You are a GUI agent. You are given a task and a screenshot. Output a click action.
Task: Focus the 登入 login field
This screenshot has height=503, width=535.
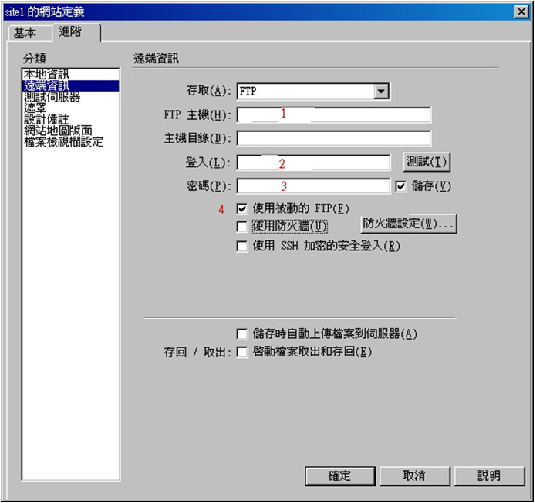pyautogui.click(x=313, y=162)
